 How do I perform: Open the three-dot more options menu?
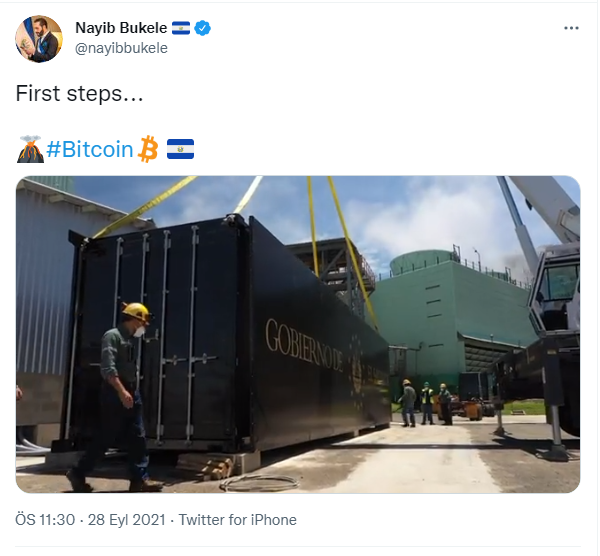tap(571, 28)
